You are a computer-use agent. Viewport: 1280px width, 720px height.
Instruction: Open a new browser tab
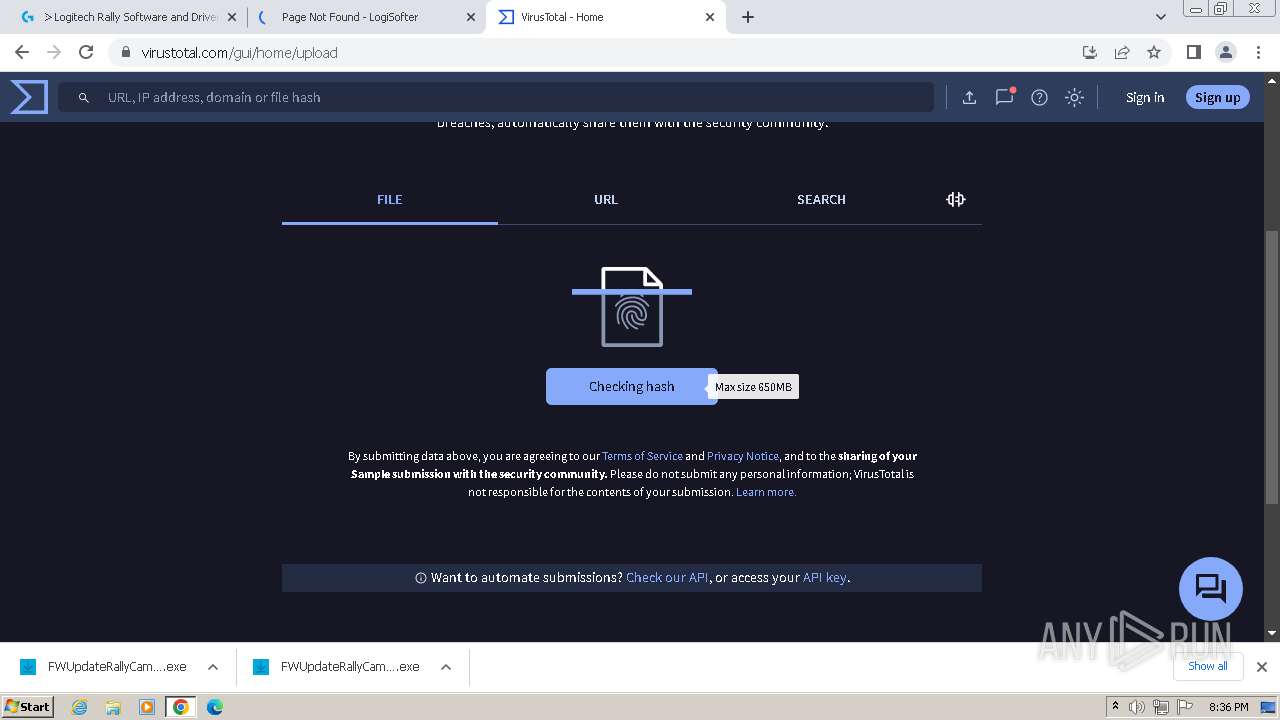[x=748, y=17]
